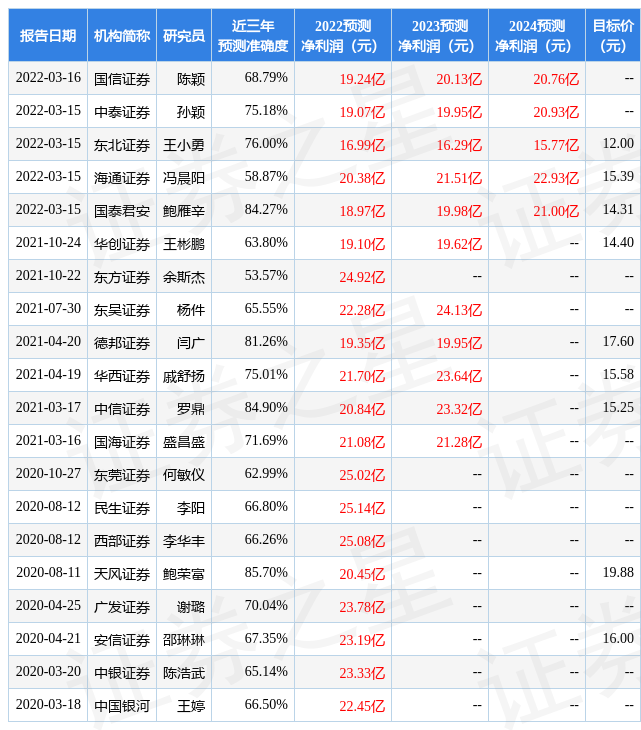Select the 德邦证券 institution cell
The height and width of the screenshot is (730, 641).
point(122,343)
